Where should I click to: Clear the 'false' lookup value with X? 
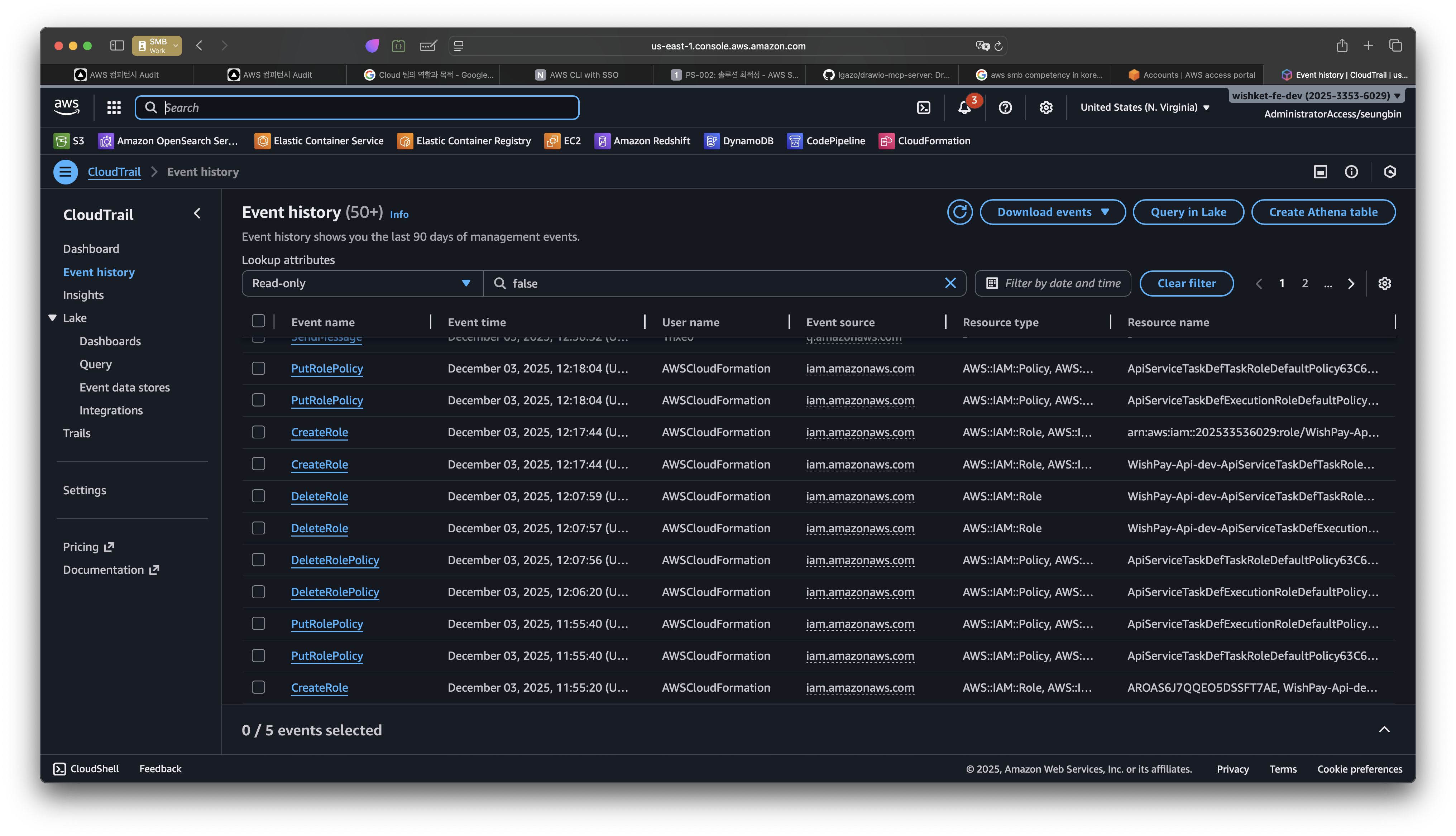tap(950, 283)
